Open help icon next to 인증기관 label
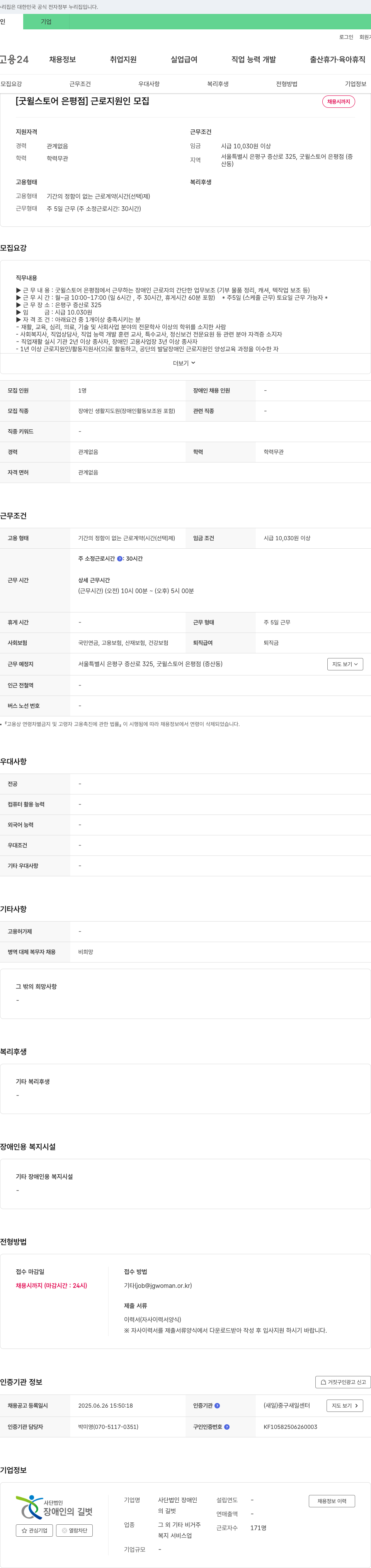This screenshot has width=371, height=1568. [x=217, y=1405]
